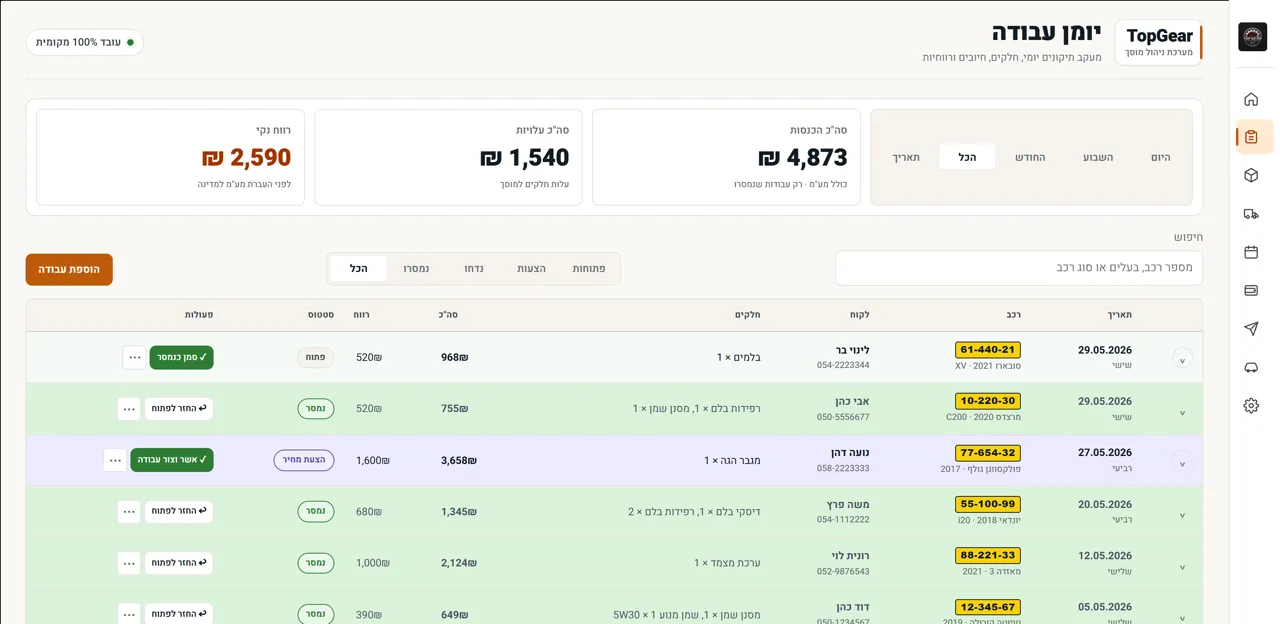Click the vehicle search input field
Screen dimensions: 1280x624
coord(1019,268)
